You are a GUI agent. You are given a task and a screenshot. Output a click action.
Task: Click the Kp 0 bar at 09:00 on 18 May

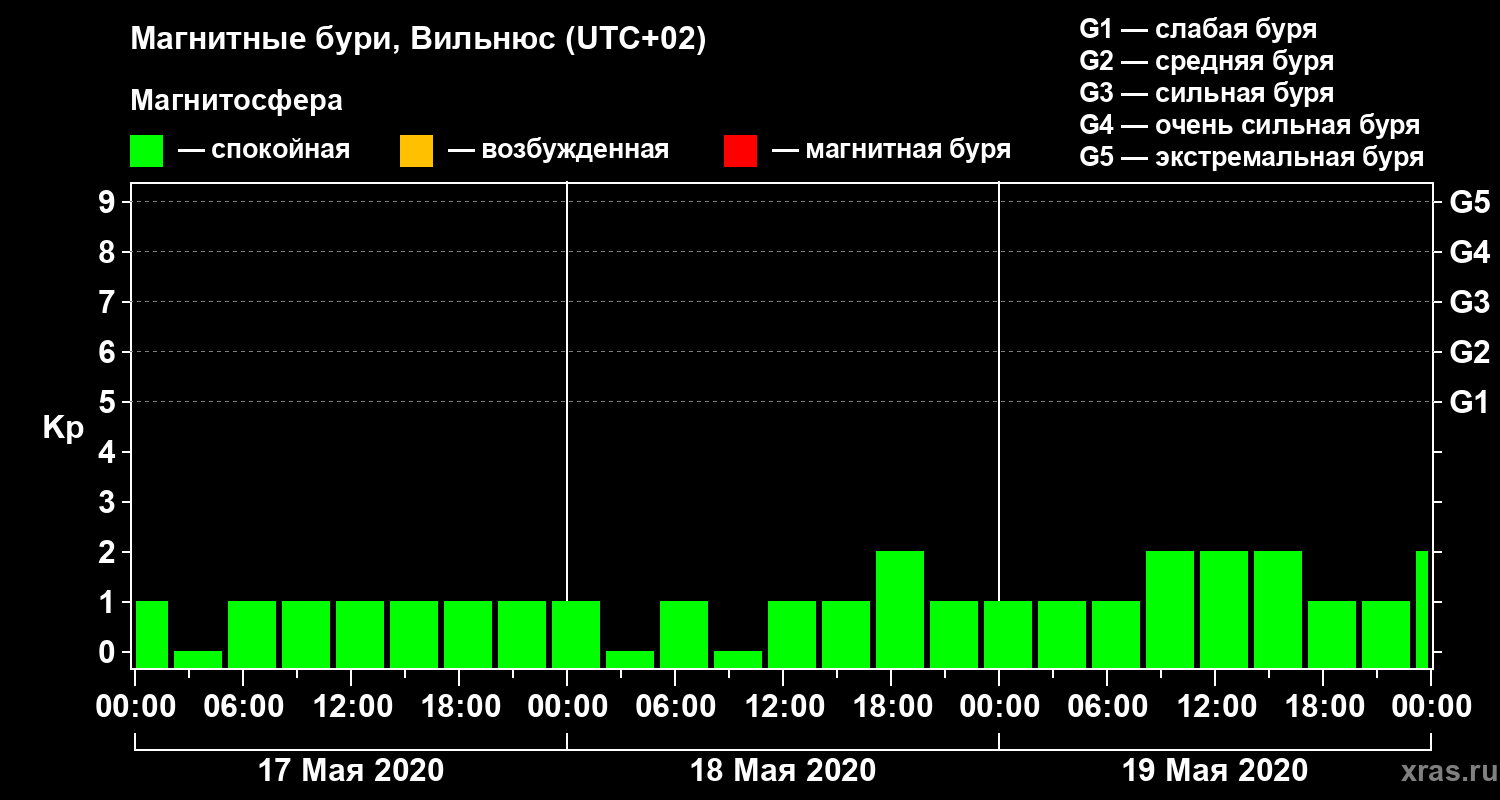click(x=738, y=659)
